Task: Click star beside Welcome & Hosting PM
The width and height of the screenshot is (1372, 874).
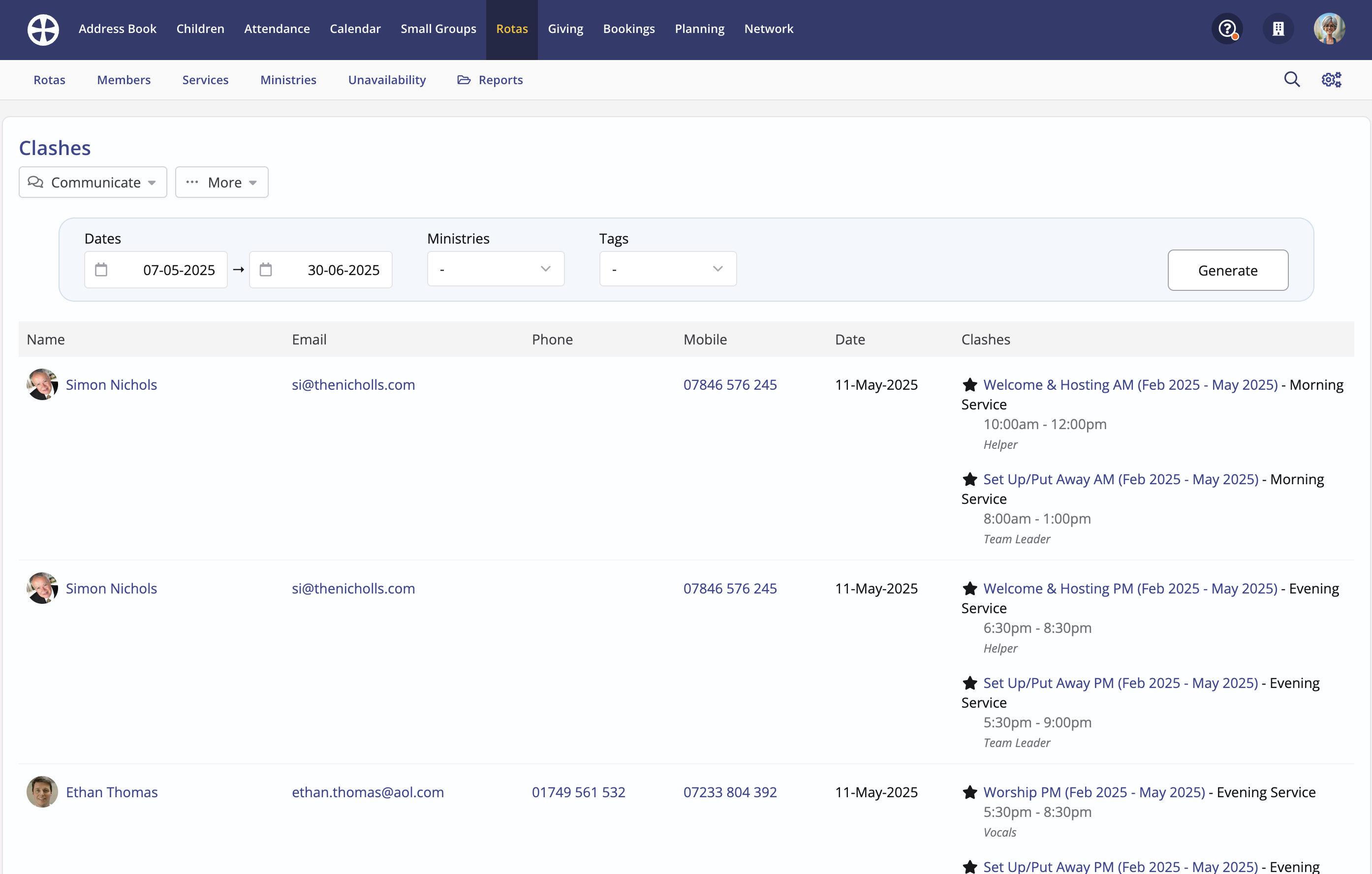Action: point(970,588)
